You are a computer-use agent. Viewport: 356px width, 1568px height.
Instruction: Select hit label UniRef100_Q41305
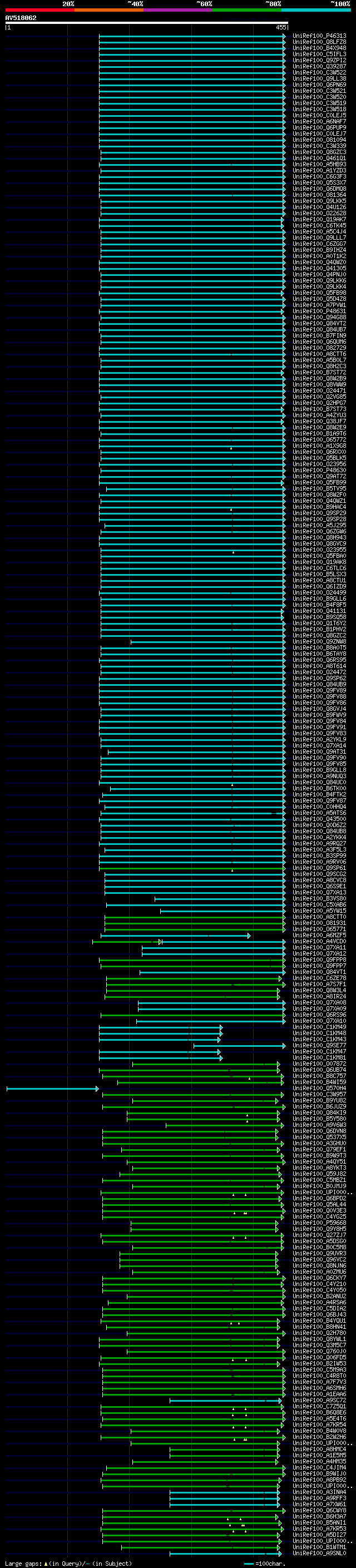click(319, 269)
